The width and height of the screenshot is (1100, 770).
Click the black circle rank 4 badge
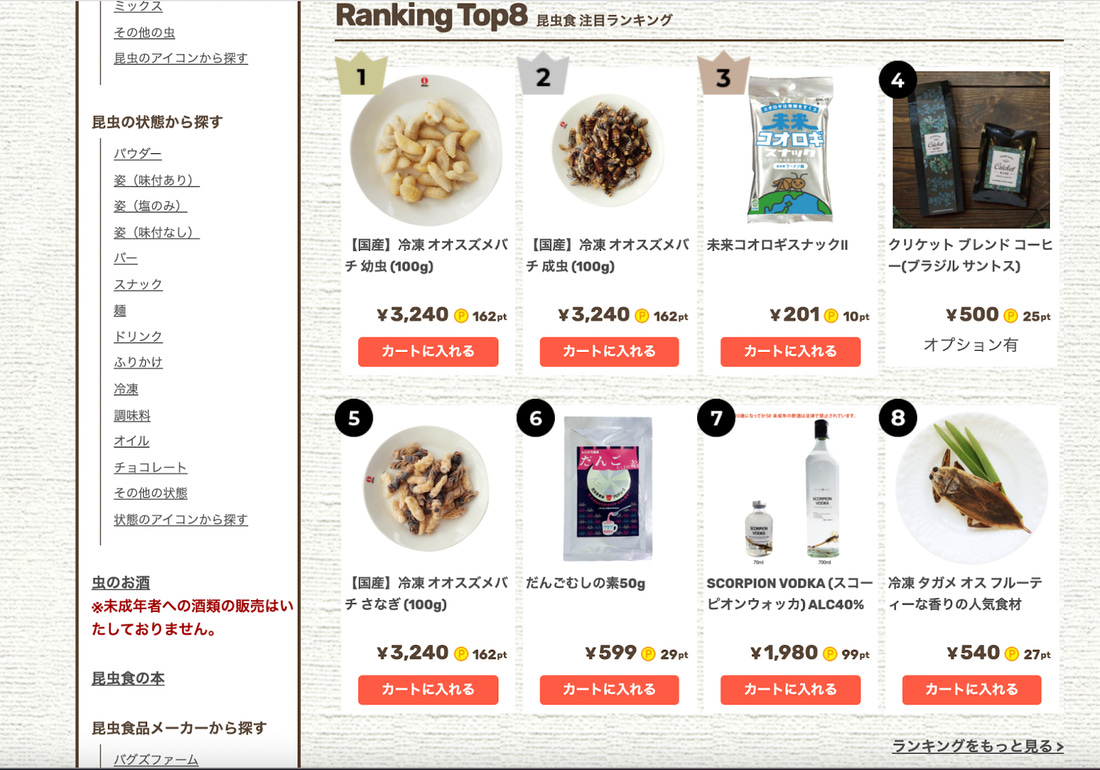[898, 80]
